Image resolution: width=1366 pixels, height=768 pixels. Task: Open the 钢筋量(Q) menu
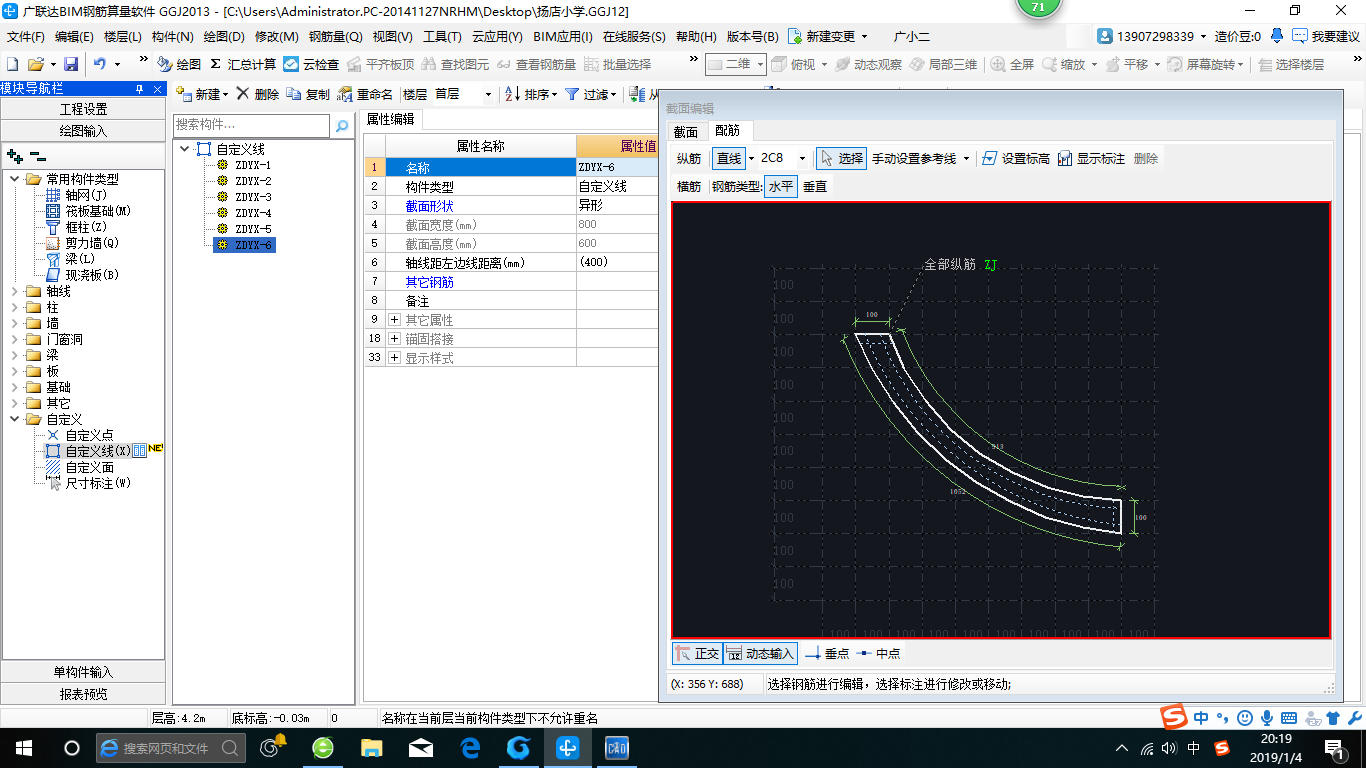(x=335, y=37)
